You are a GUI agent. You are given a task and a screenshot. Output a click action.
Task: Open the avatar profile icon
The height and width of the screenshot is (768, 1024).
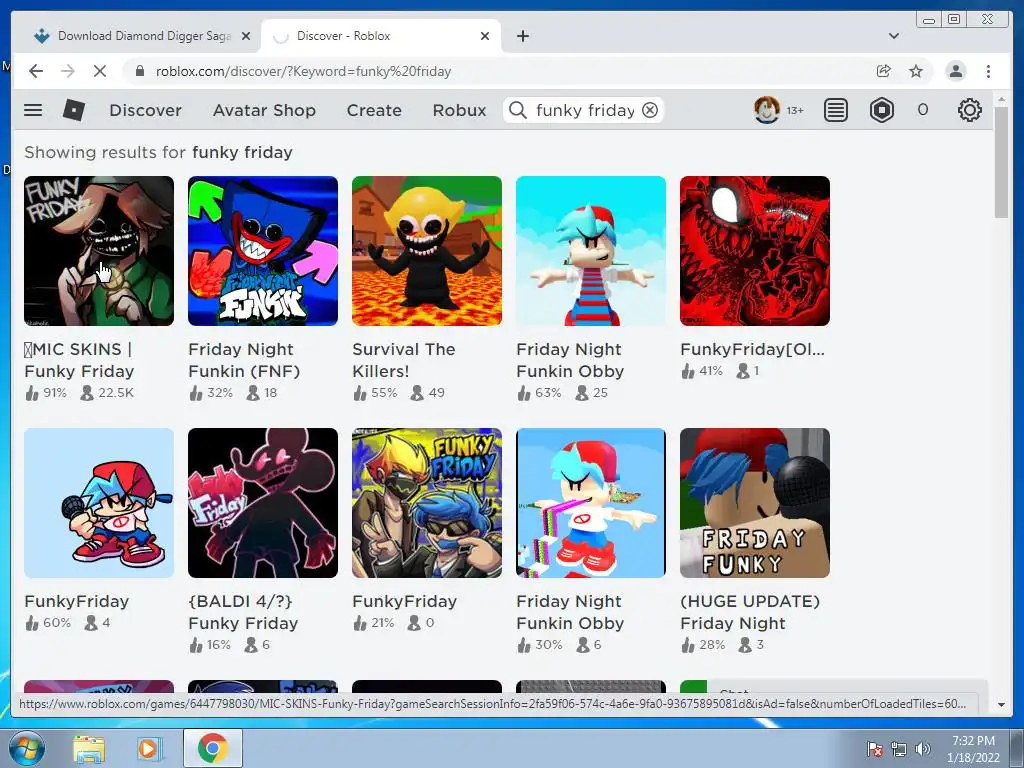767,110
